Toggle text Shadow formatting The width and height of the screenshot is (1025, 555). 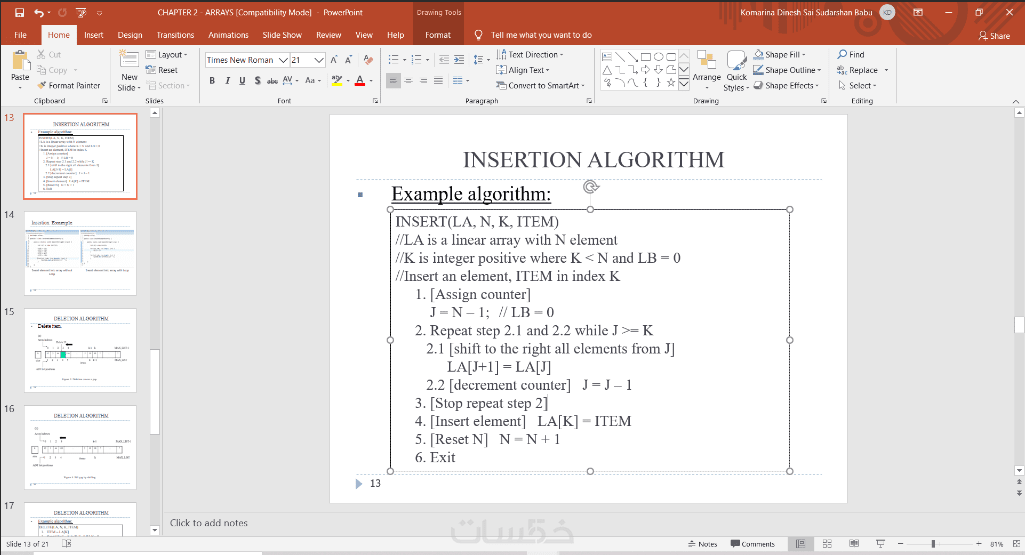click(257, 80)
